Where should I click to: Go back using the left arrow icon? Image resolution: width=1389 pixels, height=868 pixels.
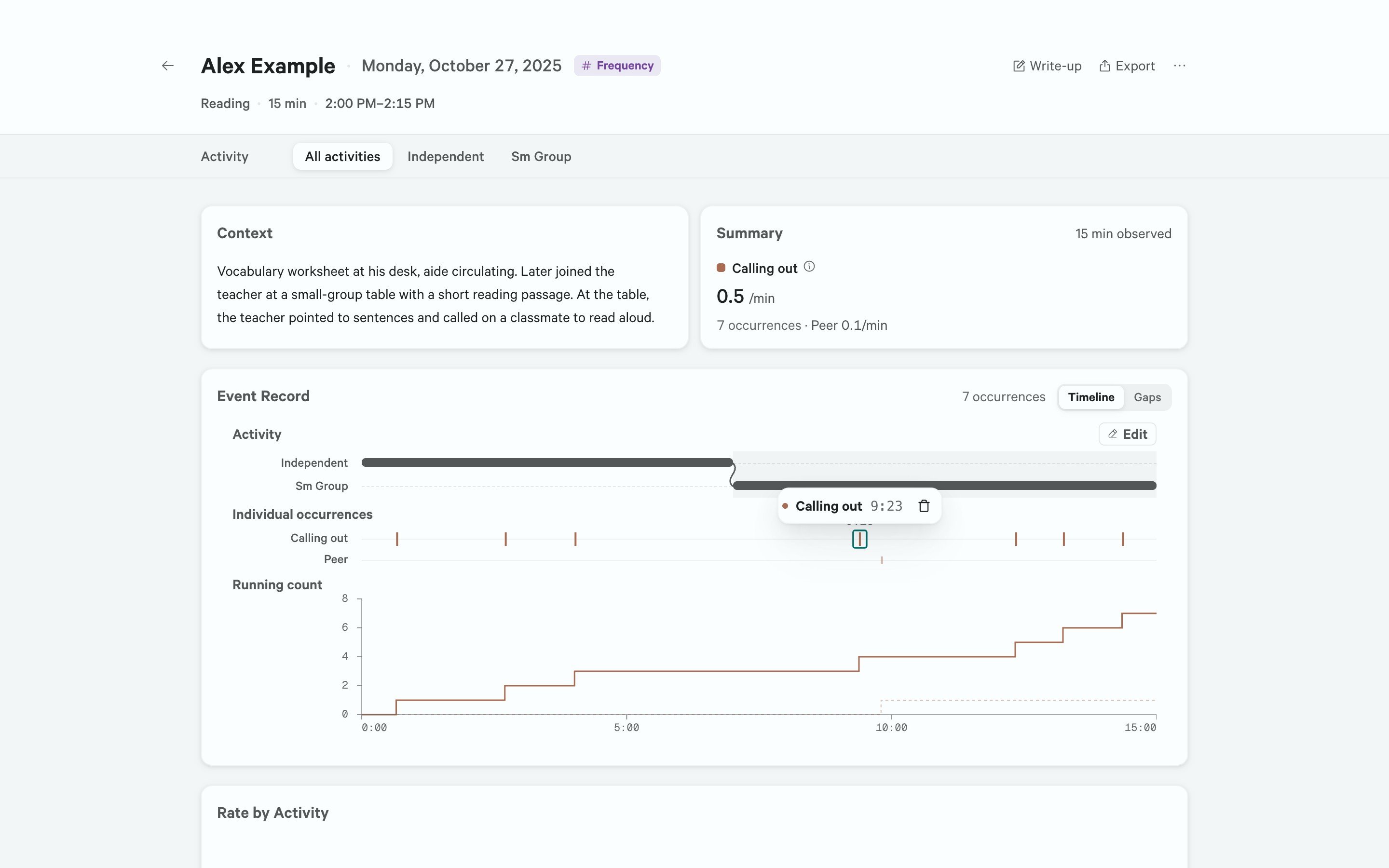[x=168, y=66]
